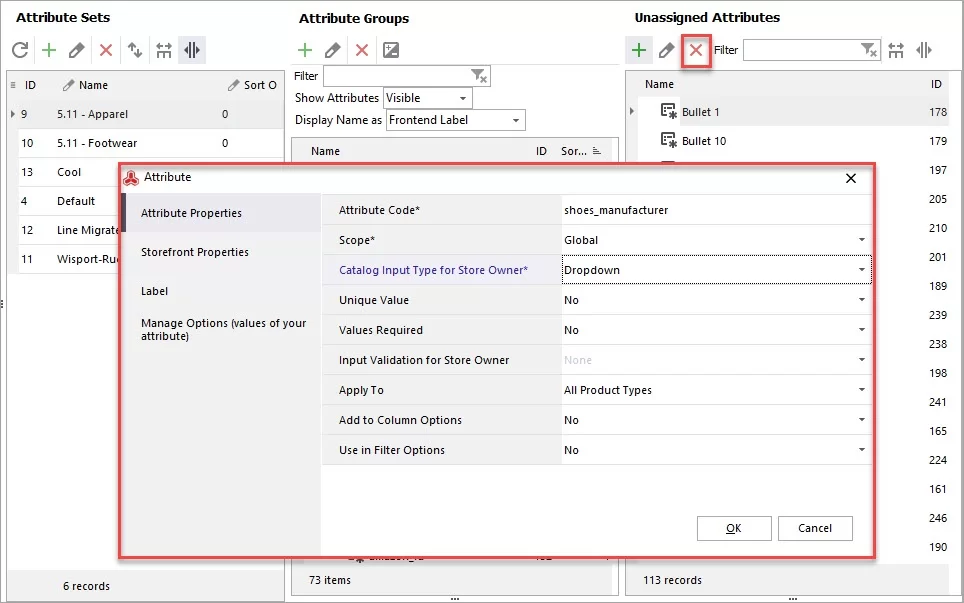The height and width of the screenshot is (603, 964).
Task: Click the sort/move arrows icon in Attribute Sets
Action: pos(135,50)
